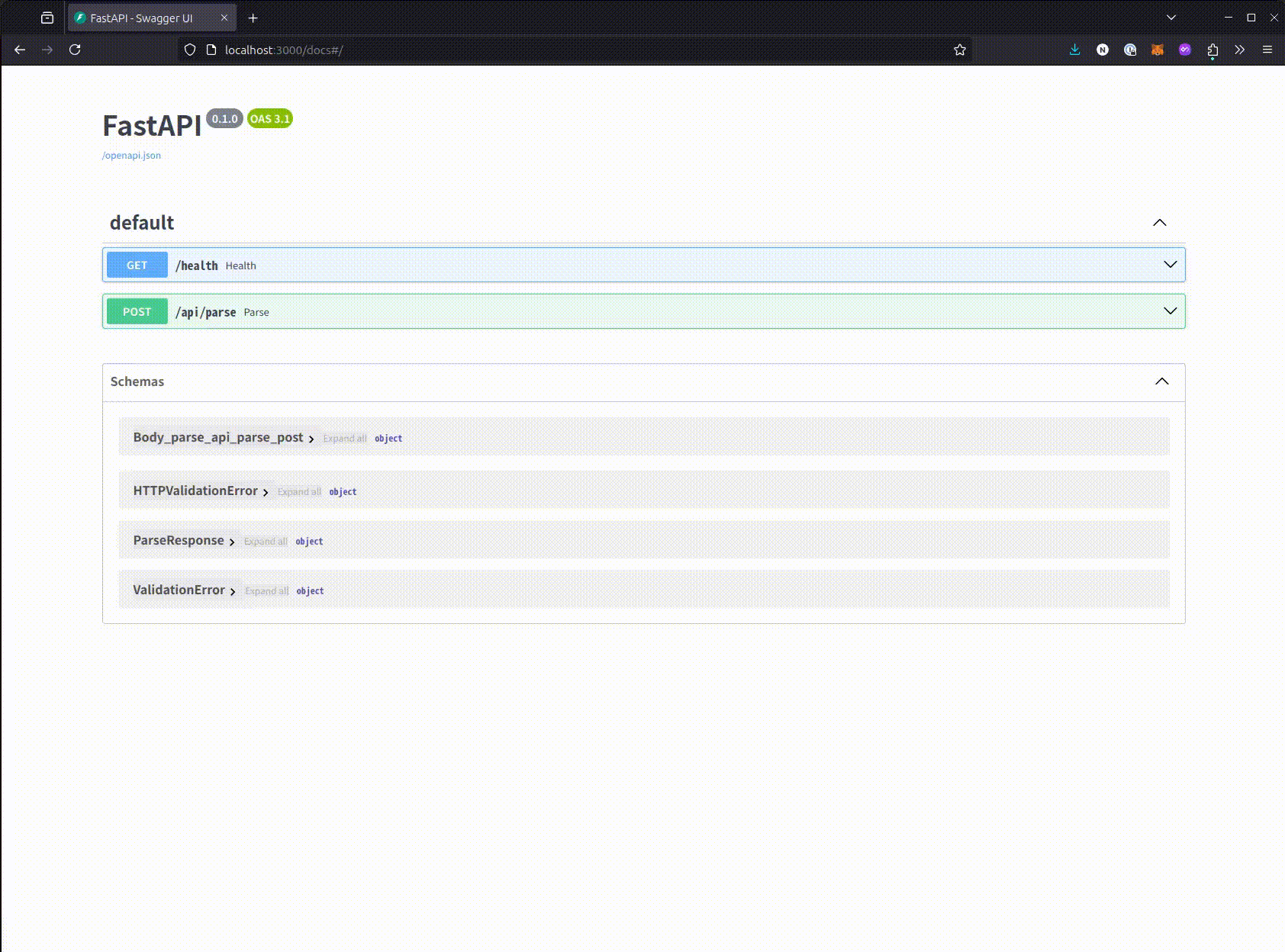This screenshot has width=1285, height=952.
Task: Click the Schemas heading
Action: (x=137, y=381)
